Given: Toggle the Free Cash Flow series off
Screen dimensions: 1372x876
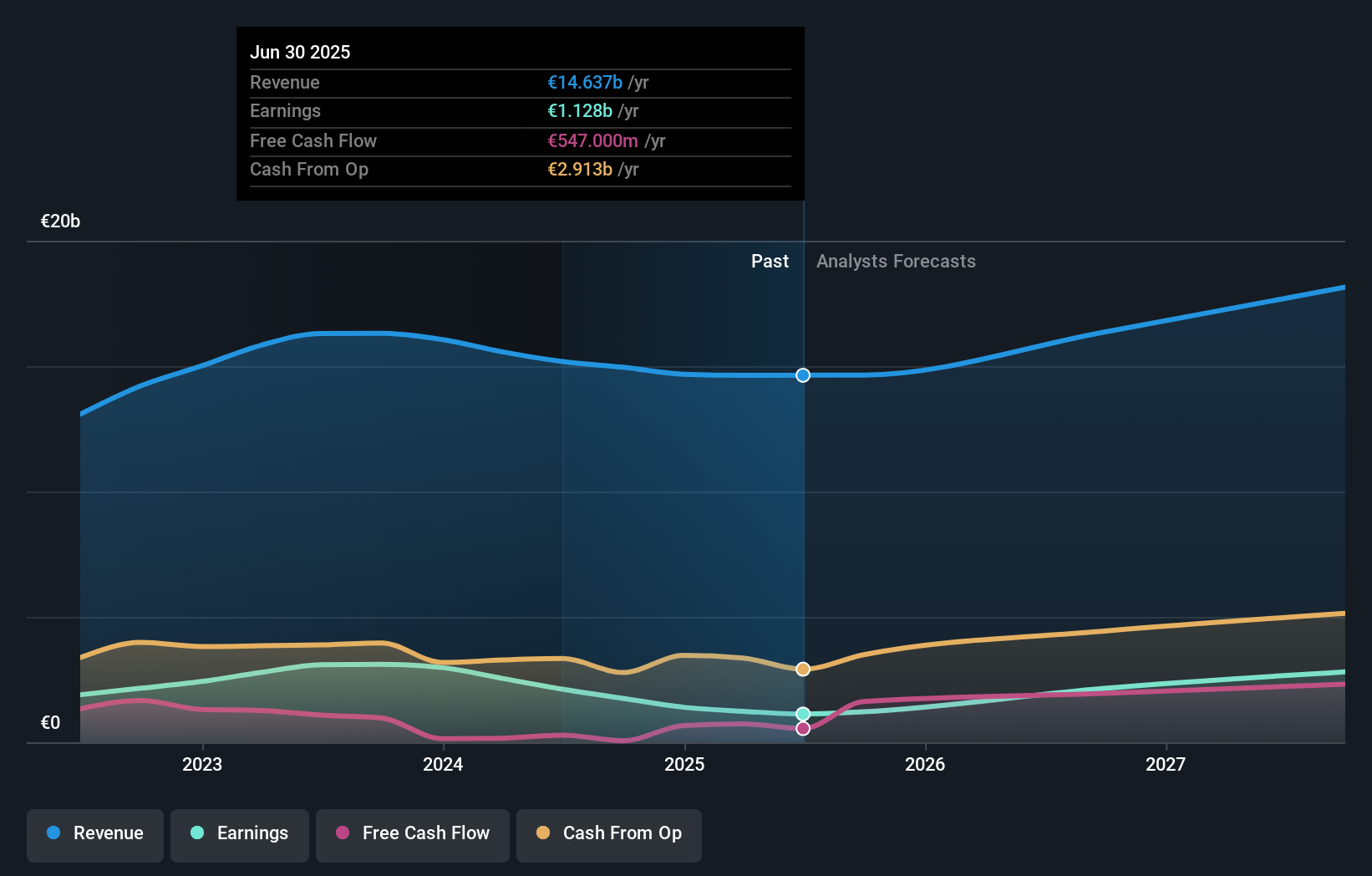Looking at the screenshot, I should pos(413,833).
